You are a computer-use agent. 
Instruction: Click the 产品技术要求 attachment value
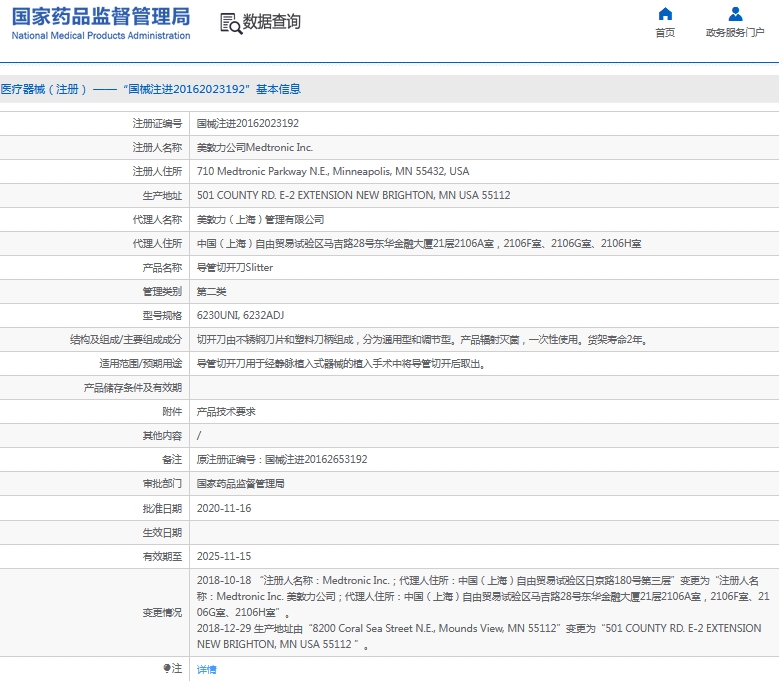tap(226, 412)
